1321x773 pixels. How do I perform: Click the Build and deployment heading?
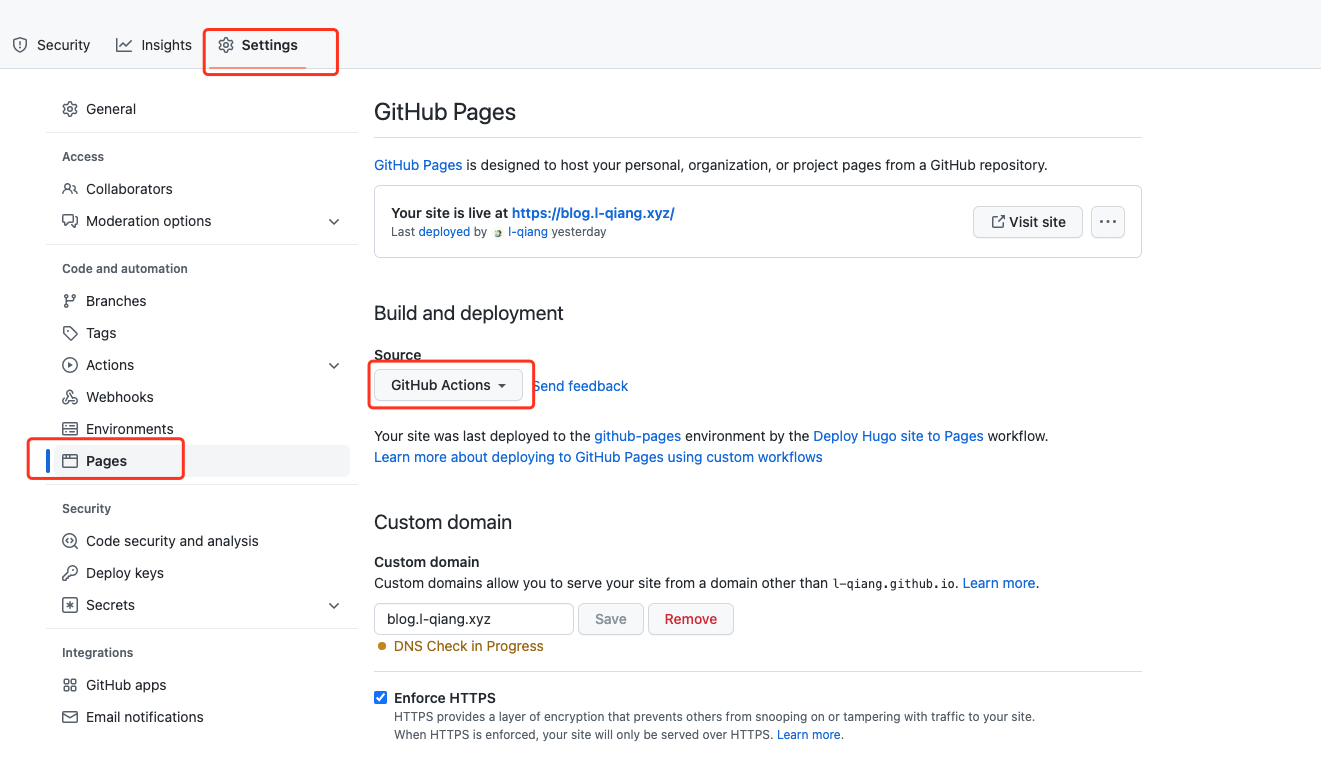click(469, 313)
